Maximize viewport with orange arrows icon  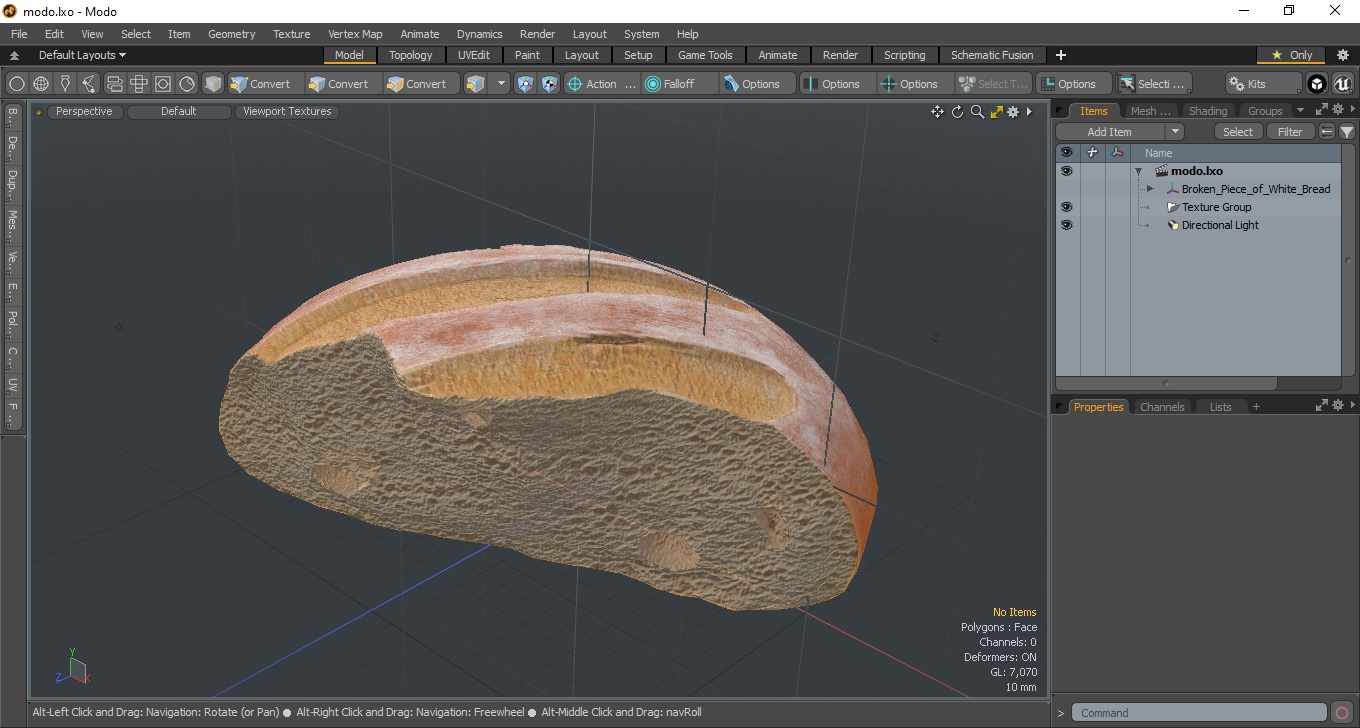[996, 112]
